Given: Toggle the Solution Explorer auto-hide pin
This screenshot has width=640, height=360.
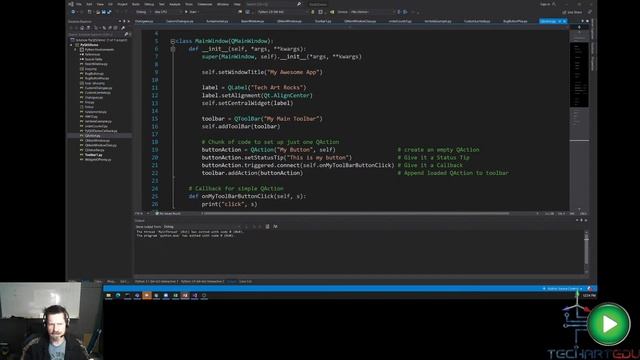Looking at the screenshot, I should (x=124, y=21).
